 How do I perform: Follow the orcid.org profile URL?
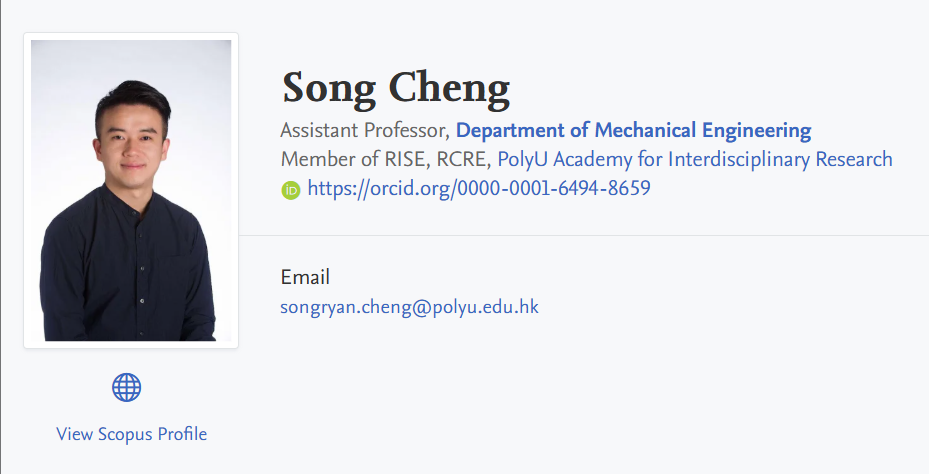click(x=479, y=188)
